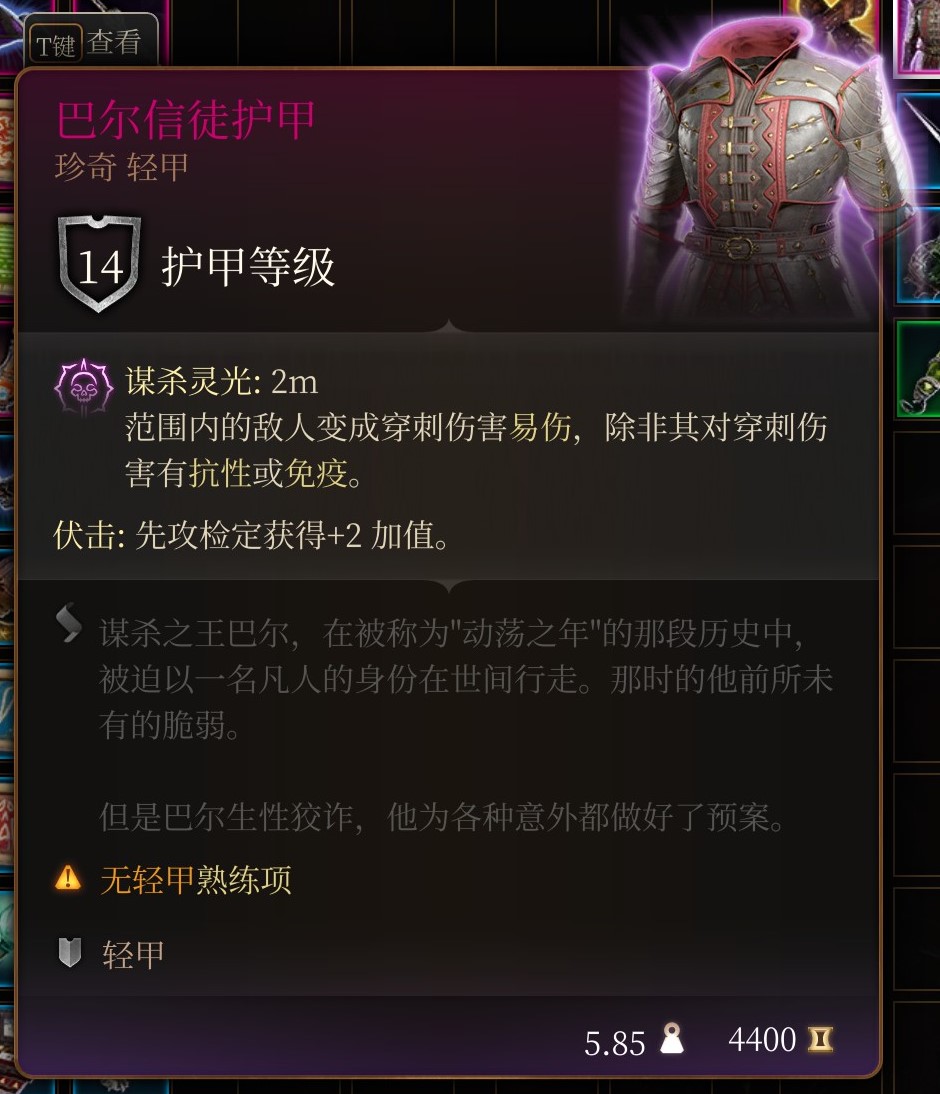Image resolution: width=940 pixels, height=1094 pixels.
Task: Select the top-right pink-bordered inventory item
Action: (918, 36)
